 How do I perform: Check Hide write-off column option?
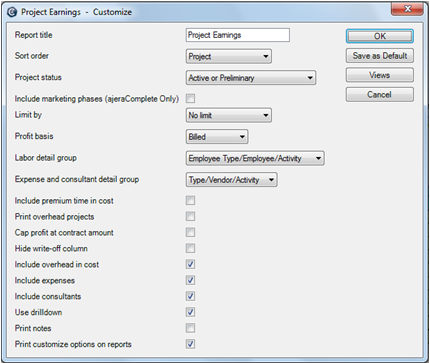(x=190, y=248)
